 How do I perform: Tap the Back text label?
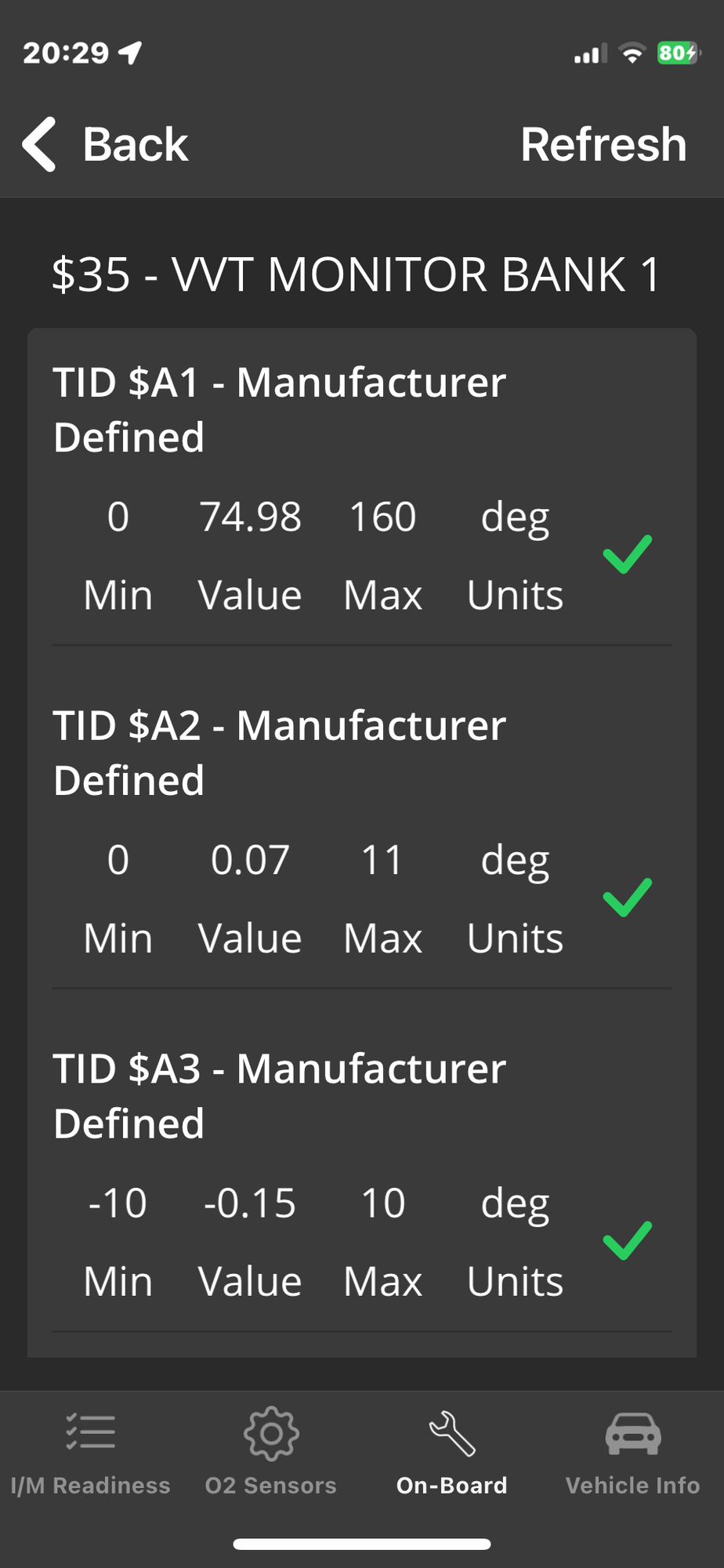(136, 145)
